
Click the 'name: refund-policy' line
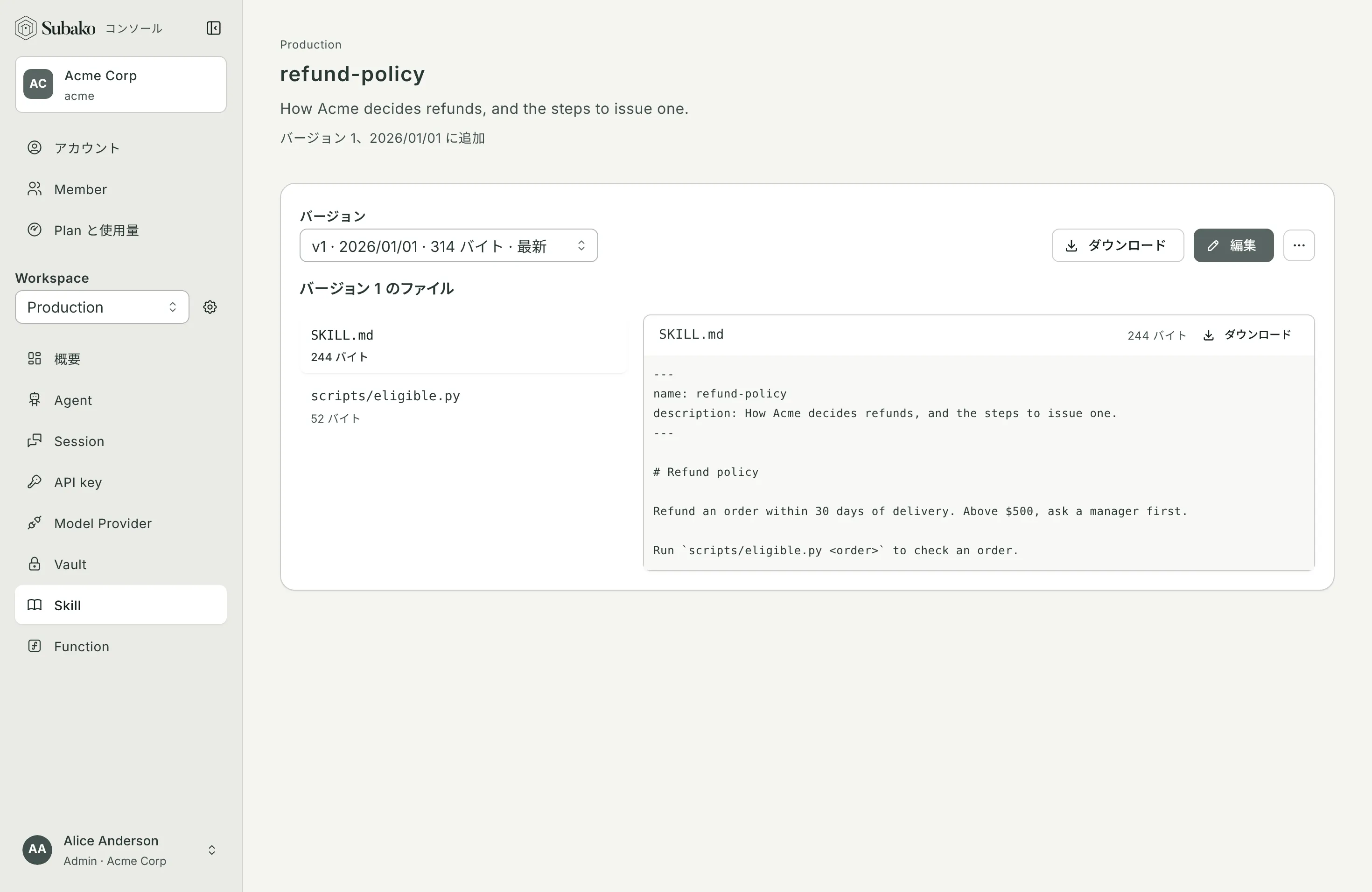point(720,394)
